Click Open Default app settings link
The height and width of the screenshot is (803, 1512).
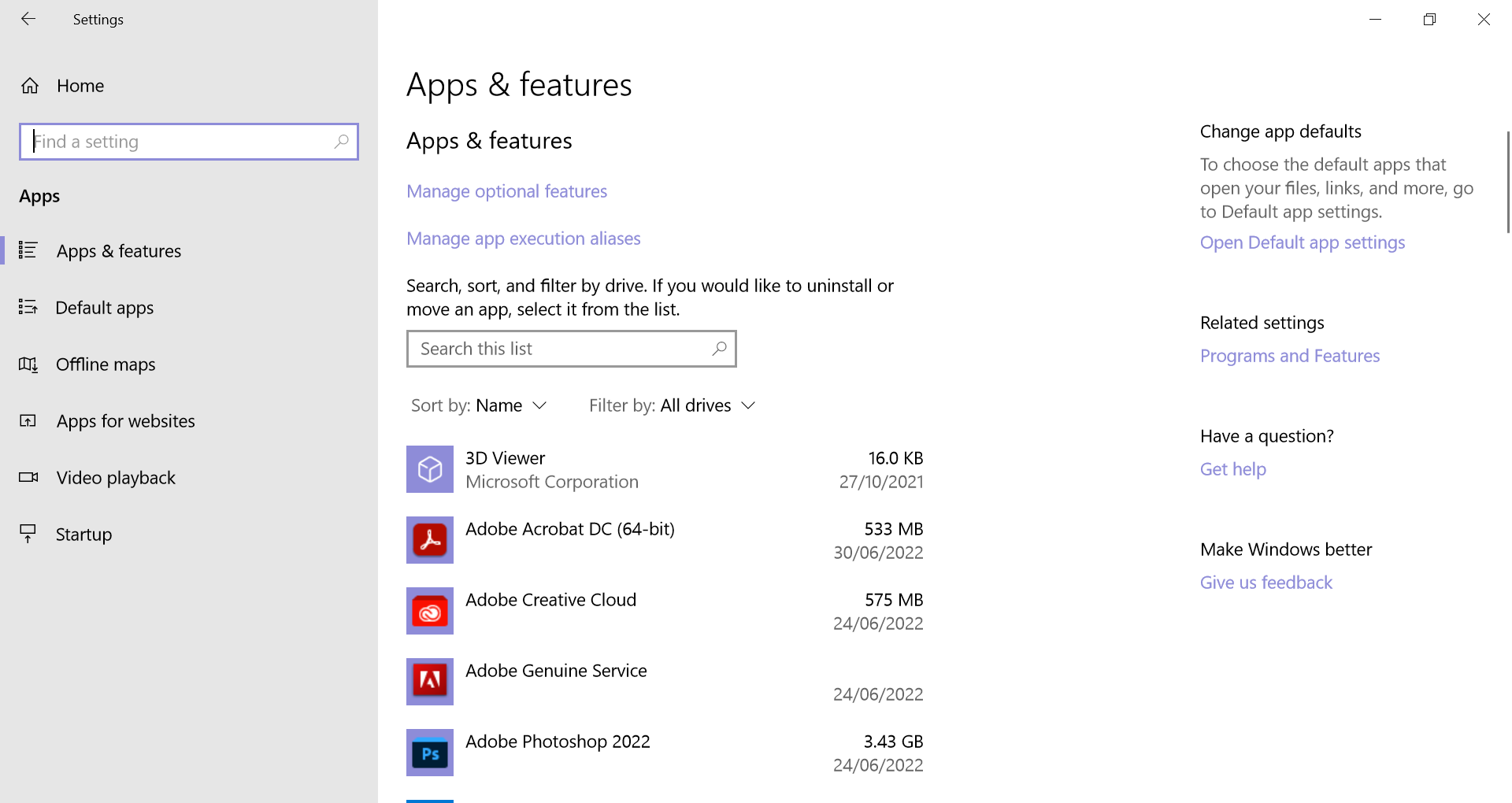tap(1303, 242)
